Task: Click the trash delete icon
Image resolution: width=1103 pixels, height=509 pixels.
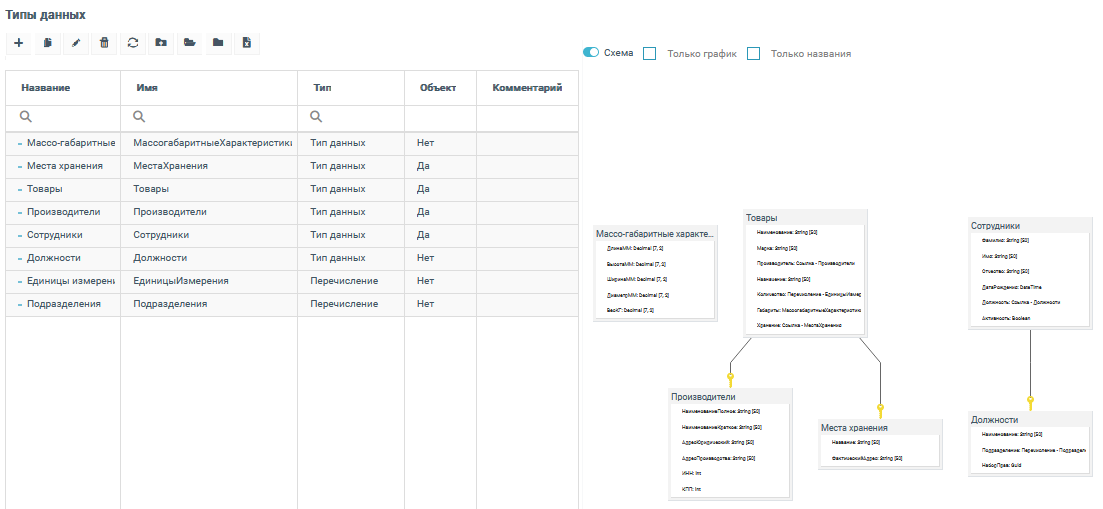Action: coord(104,43)
